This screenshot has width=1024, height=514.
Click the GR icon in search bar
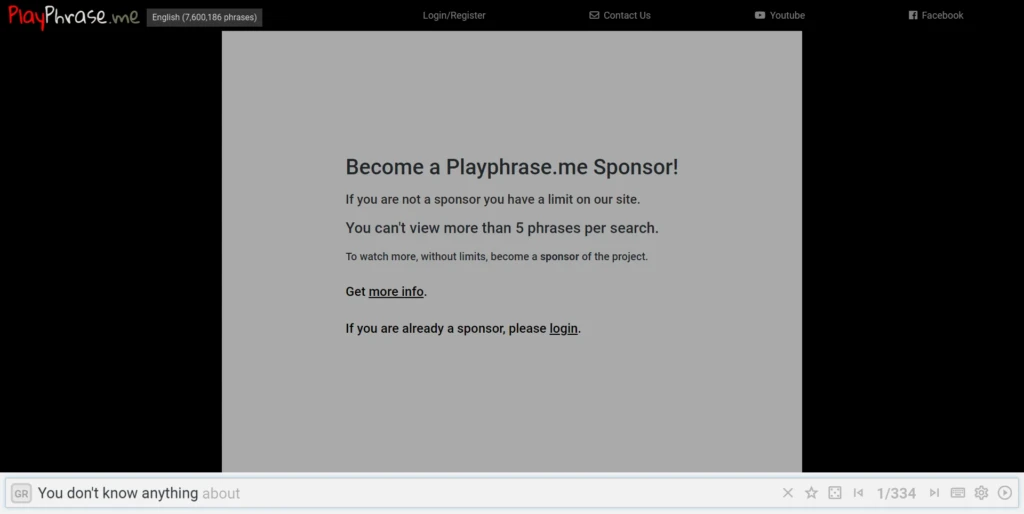(22, 494)
